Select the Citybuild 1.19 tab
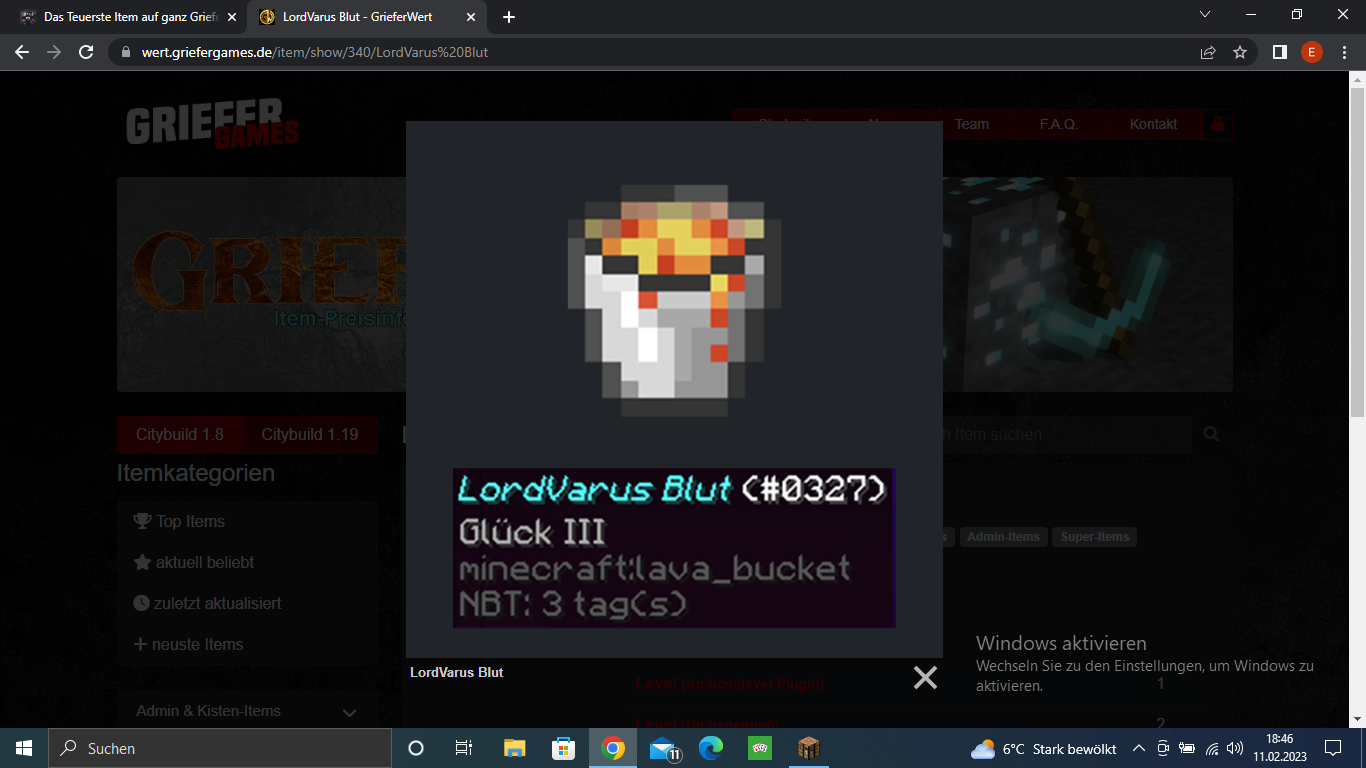Screen dimensions: 1366x768 coord(310,434)
